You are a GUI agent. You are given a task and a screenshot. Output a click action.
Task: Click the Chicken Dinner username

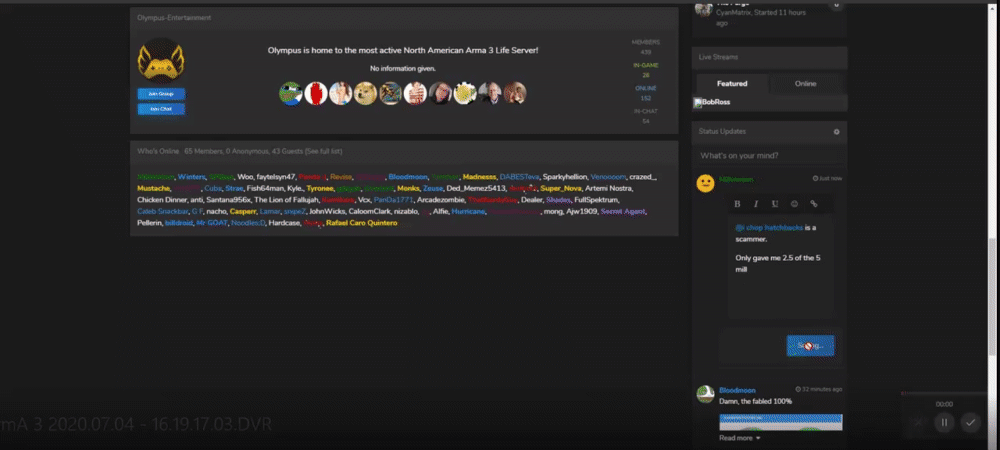(162, 200)
